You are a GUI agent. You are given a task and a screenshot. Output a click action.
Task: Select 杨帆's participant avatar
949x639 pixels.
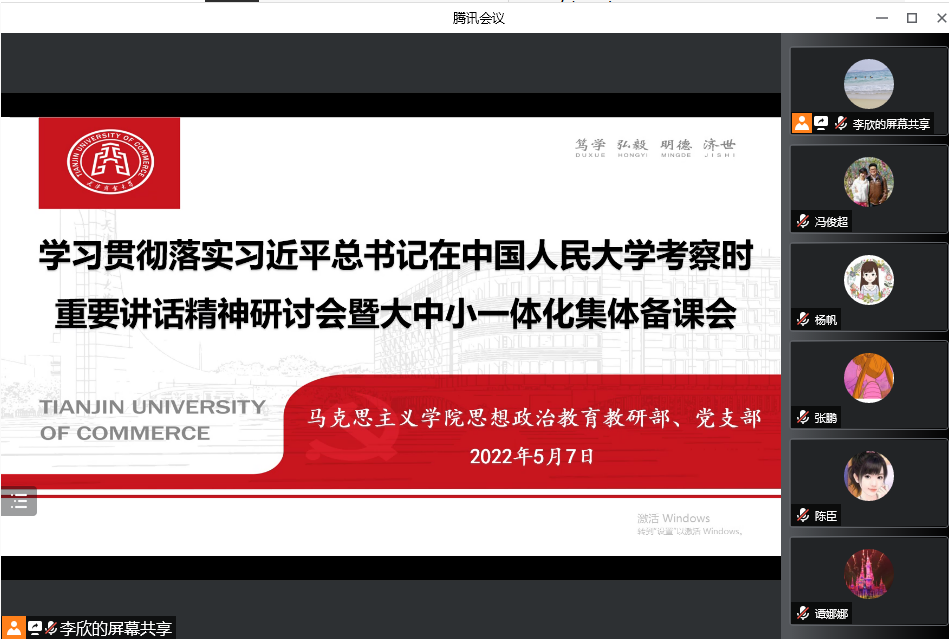(x=868, y=280)
